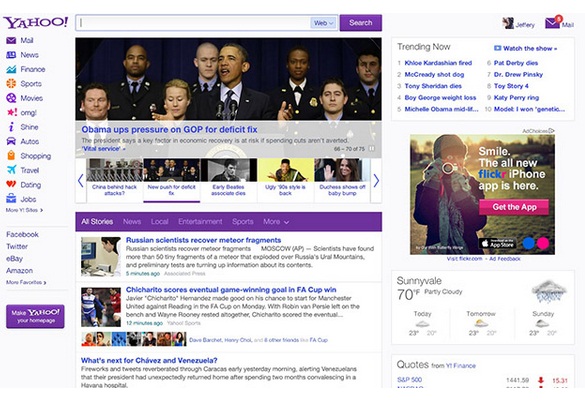Open Russian scientists recover meteor fragments article
This screenshot has height=410, width=585.
click(x=203, y=240)
